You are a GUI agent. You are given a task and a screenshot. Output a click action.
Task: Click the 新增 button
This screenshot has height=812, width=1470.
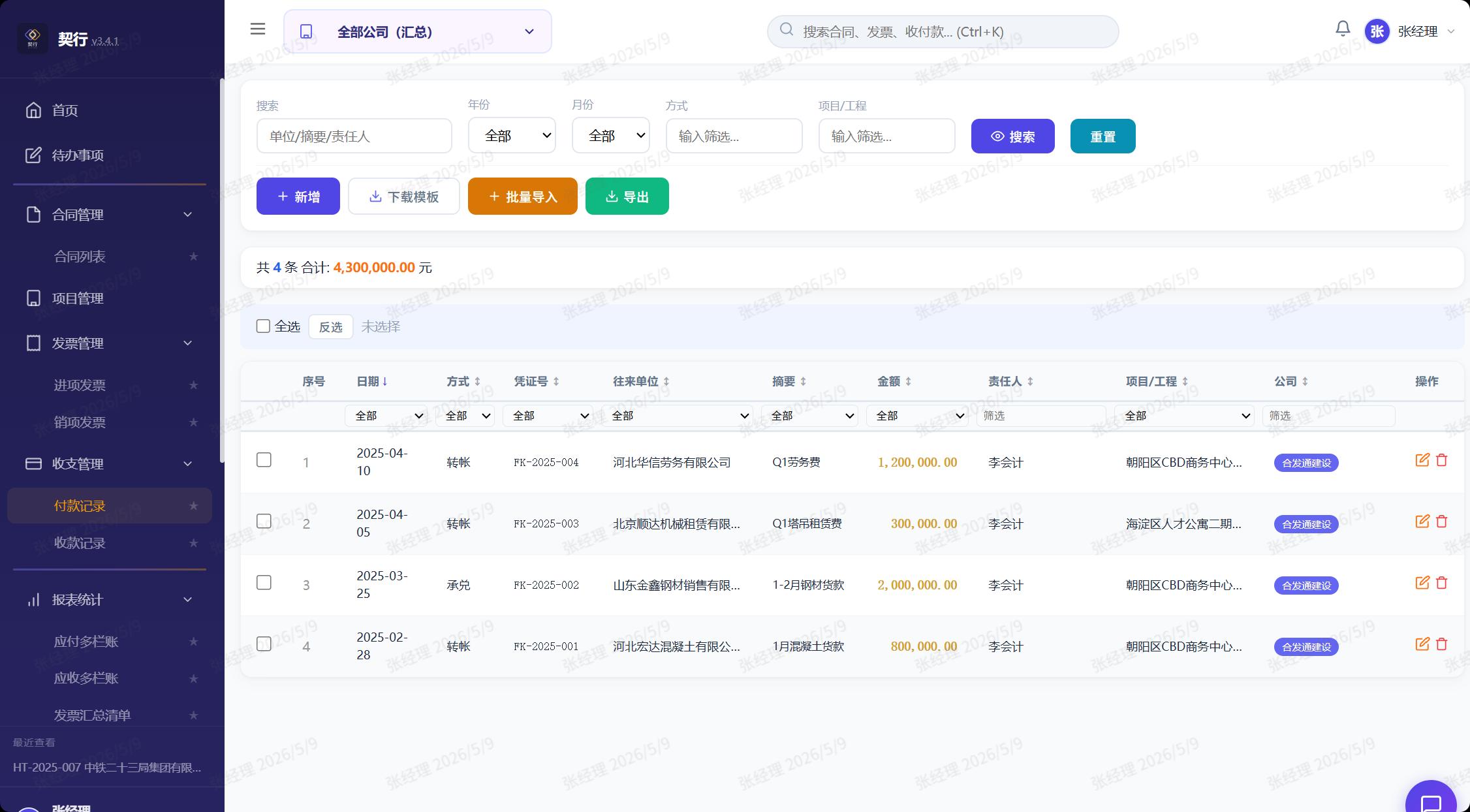(x=298, y=196)
